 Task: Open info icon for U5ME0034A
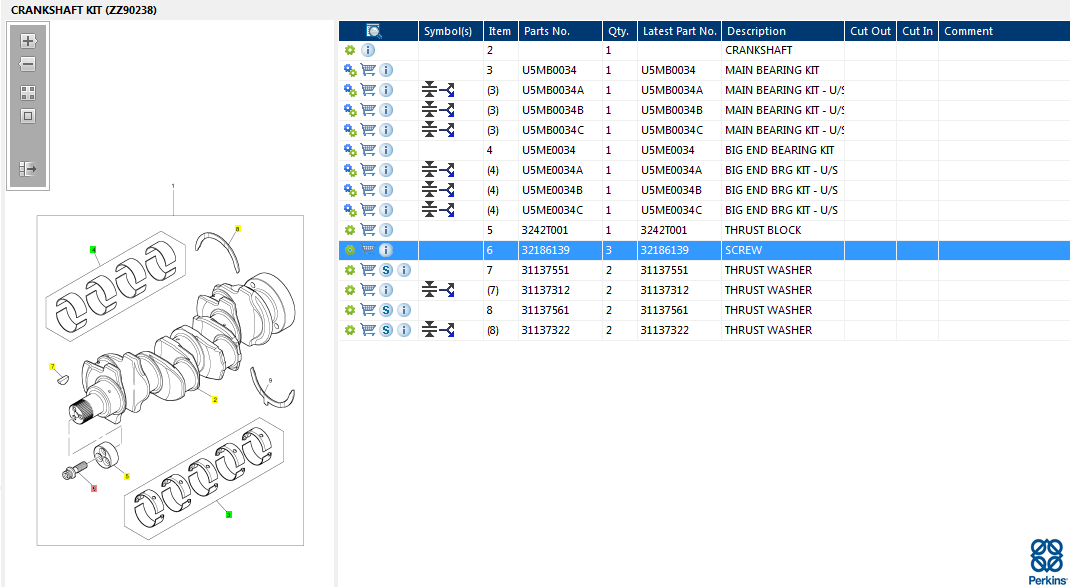(x=386, y=170)
